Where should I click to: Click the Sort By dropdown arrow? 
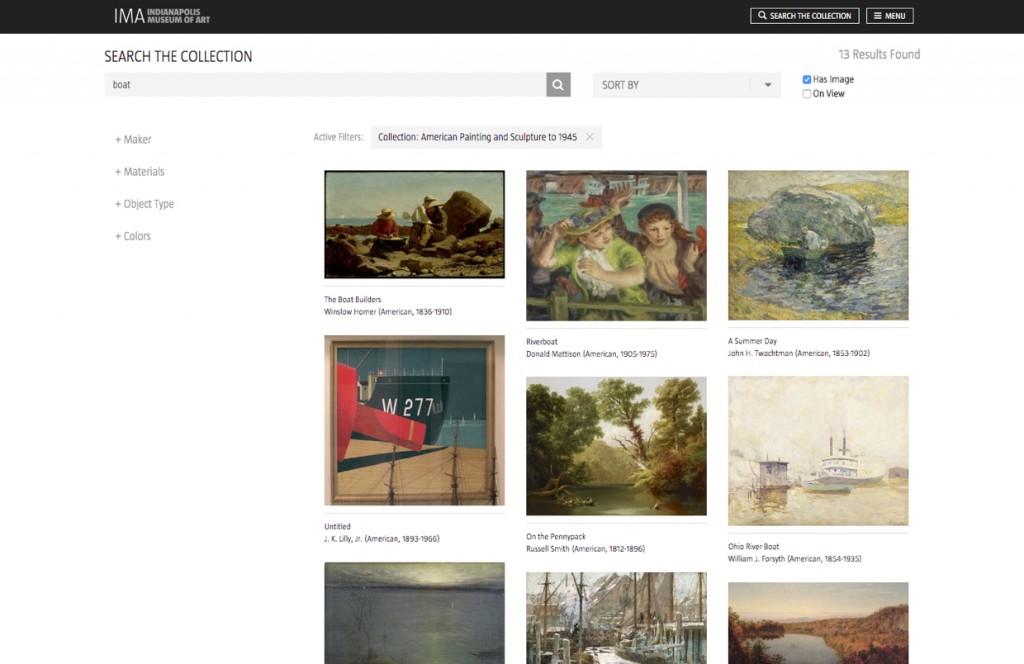click(x=768, y=85)
